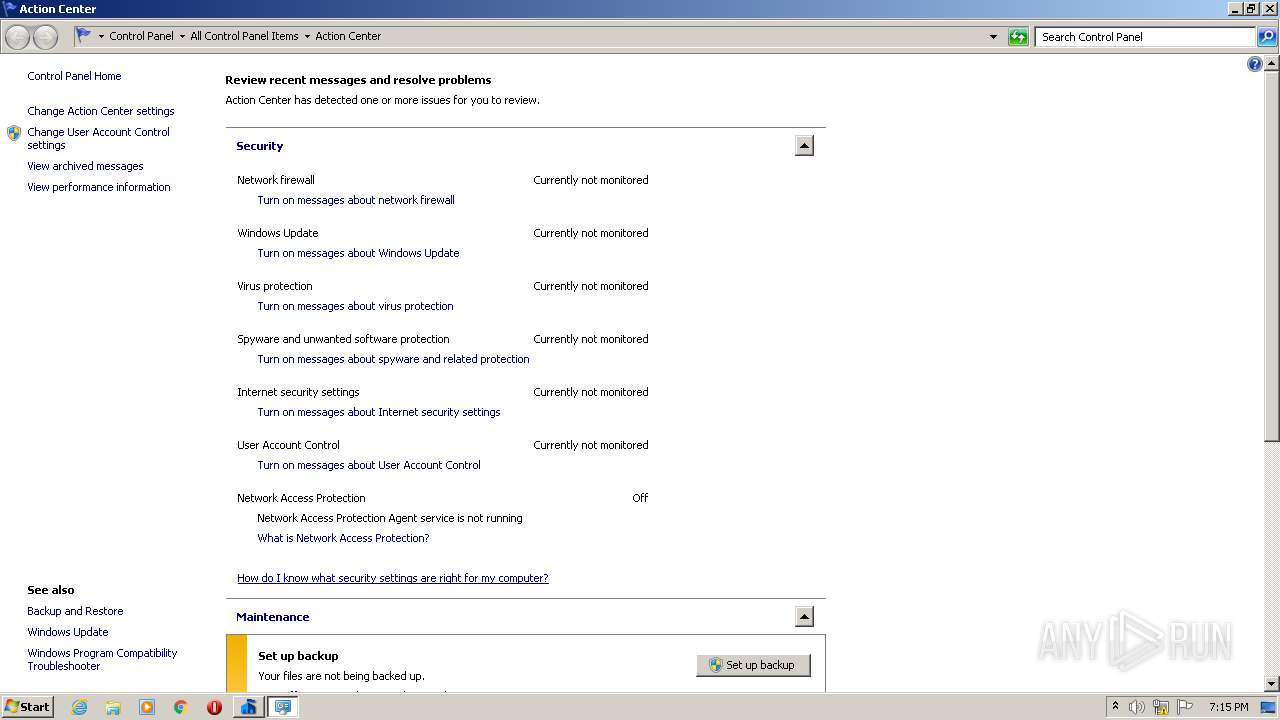The width and height of the screenshot is (1280, 720).
Task: Open View performance information
Action: click(x=99, y=187)
